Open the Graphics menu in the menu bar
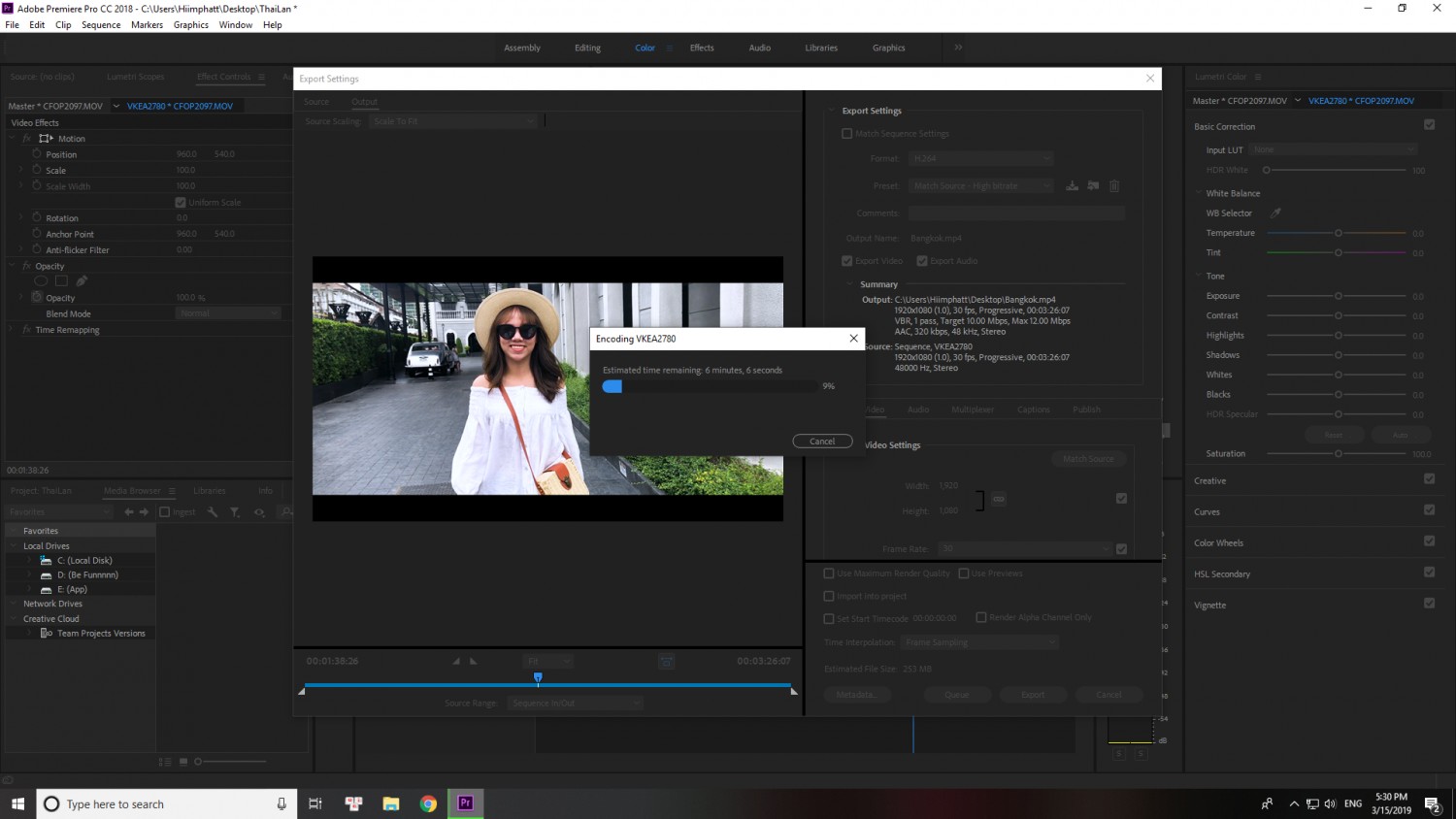Screen dimensions: 1456x819 tap(191, 25)
